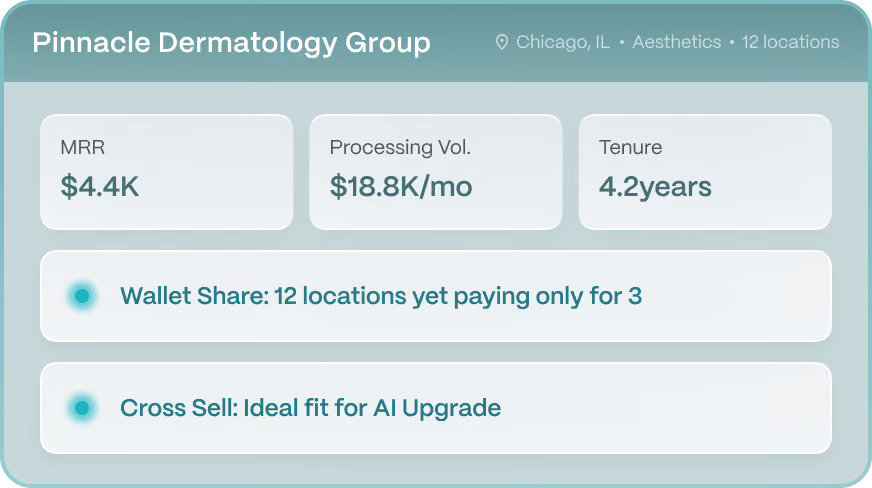Click the 4.2years tenure value
Viewport: 872px width, 488px height.
pyautogui.click(x=655, y=187)
